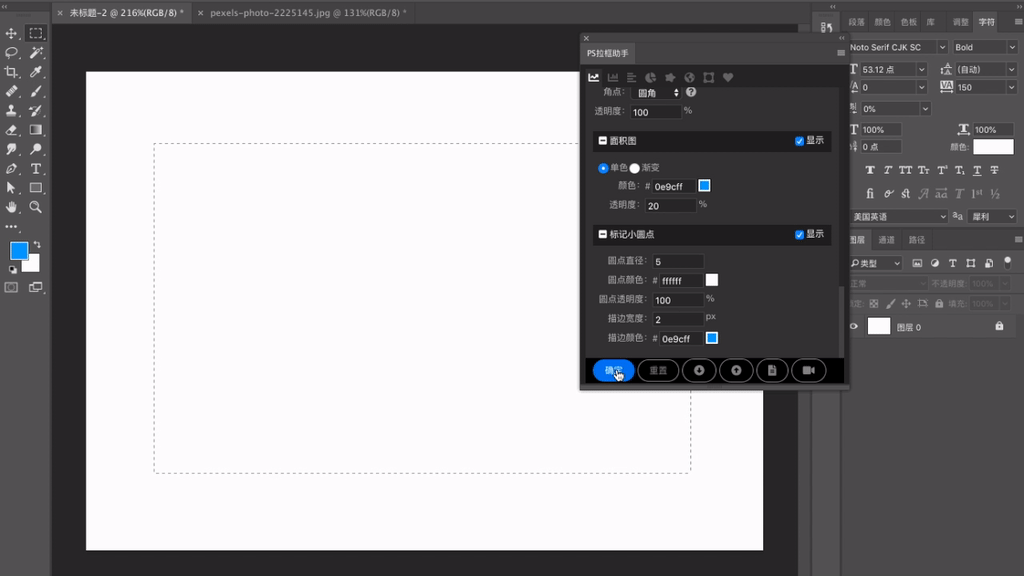Open the Noto Serif CJK SC font dropdown

tap(897, 47)
